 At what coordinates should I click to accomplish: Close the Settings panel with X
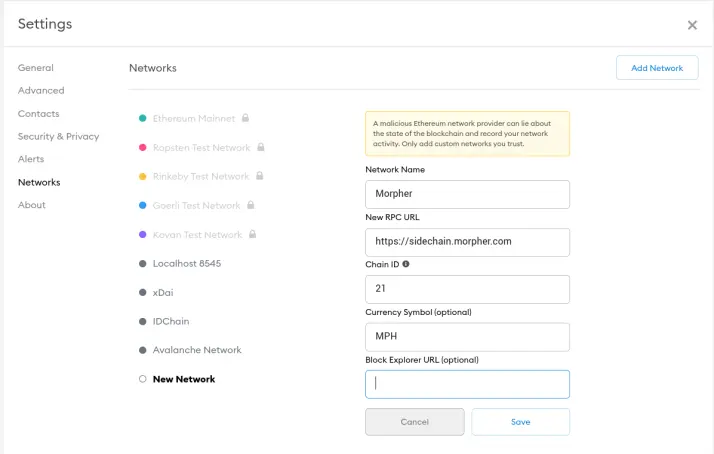point(692,25)
